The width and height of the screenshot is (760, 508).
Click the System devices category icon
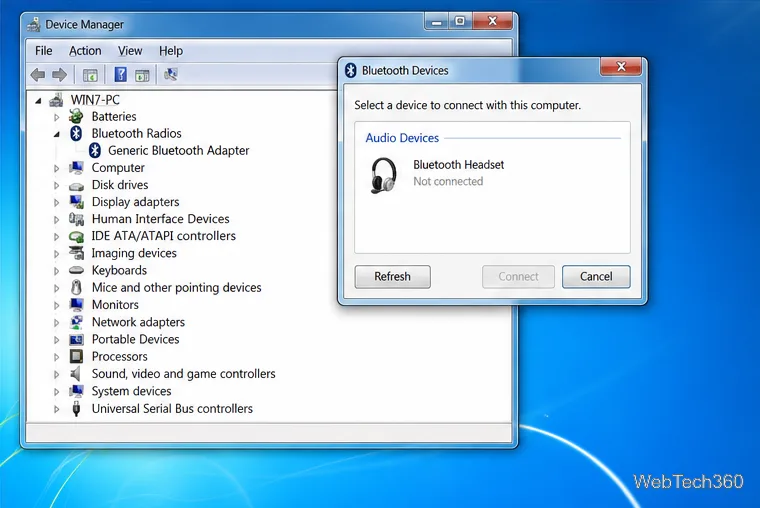(x=76, y=391)
